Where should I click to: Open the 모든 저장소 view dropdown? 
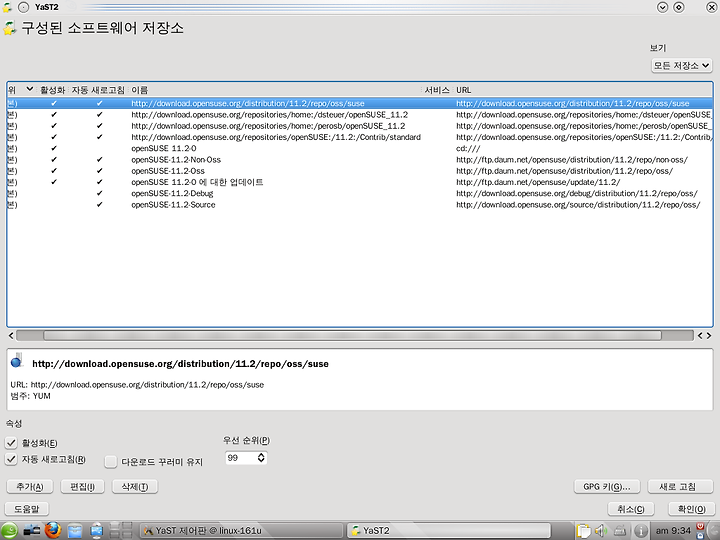point(681,65)
